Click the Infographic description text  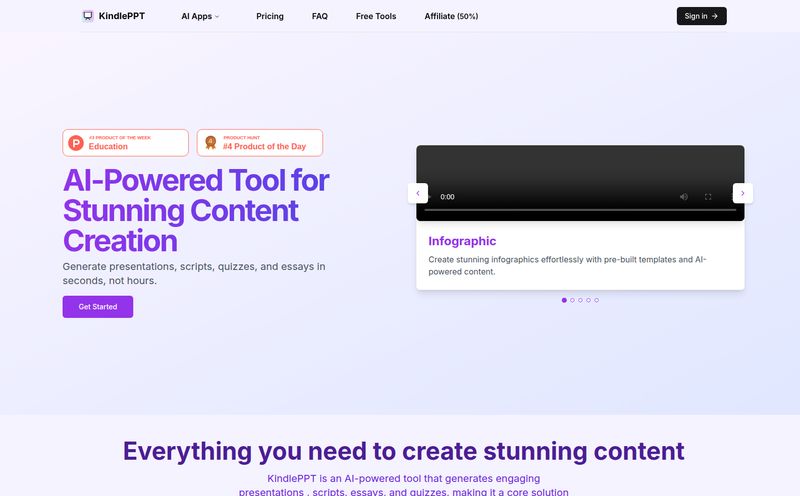click(567, 265)
